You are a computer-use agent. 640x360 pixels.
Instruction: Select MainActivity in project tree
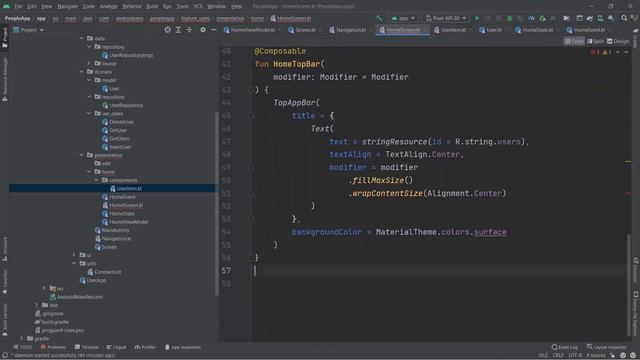click(115, 230)
